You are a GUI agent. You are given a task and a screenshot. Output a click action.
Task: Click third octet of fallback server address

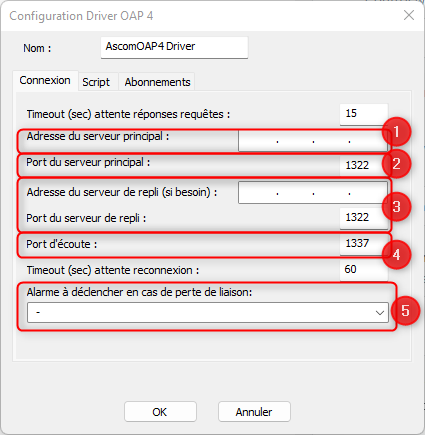pos(331,193)
